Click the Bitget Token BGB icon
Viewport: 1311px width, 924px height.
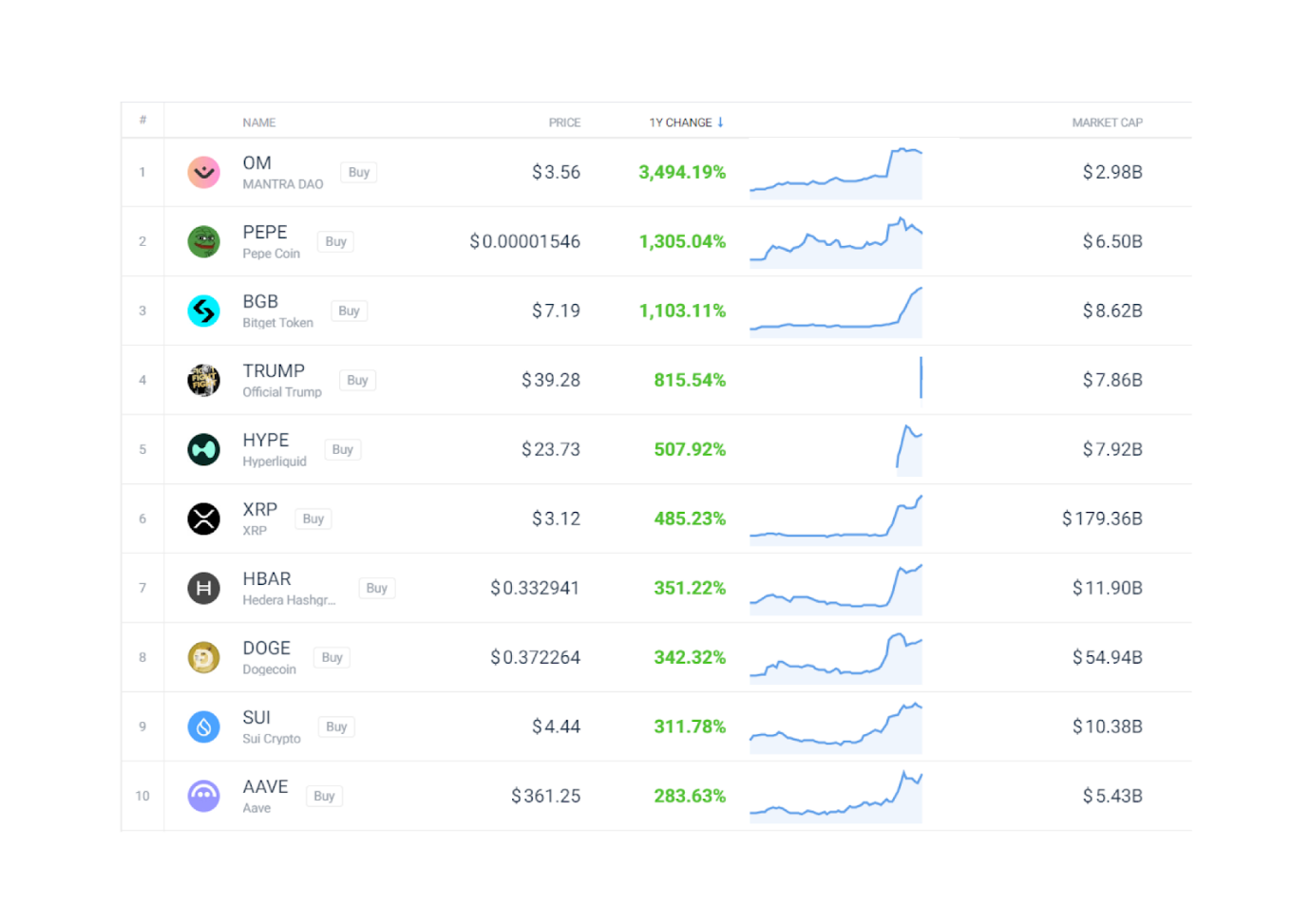203,311
